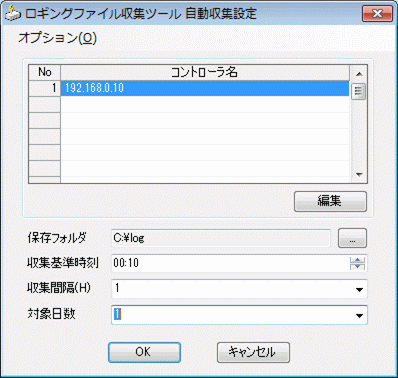Click the No column header
This screenshot has height=378, width=398.
point(45,72)
